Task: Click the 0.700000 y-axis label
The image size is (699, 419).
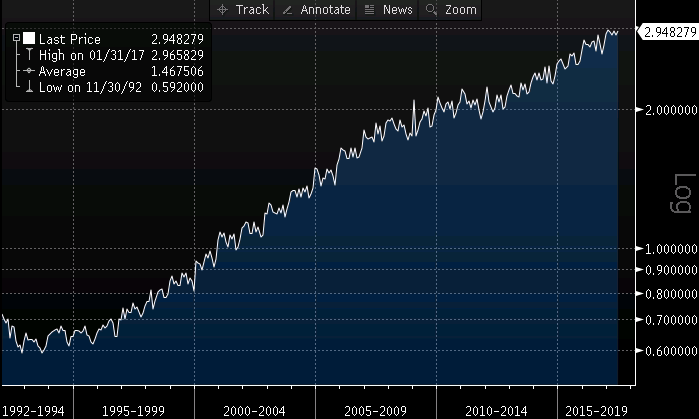Action: click(671, 320)
